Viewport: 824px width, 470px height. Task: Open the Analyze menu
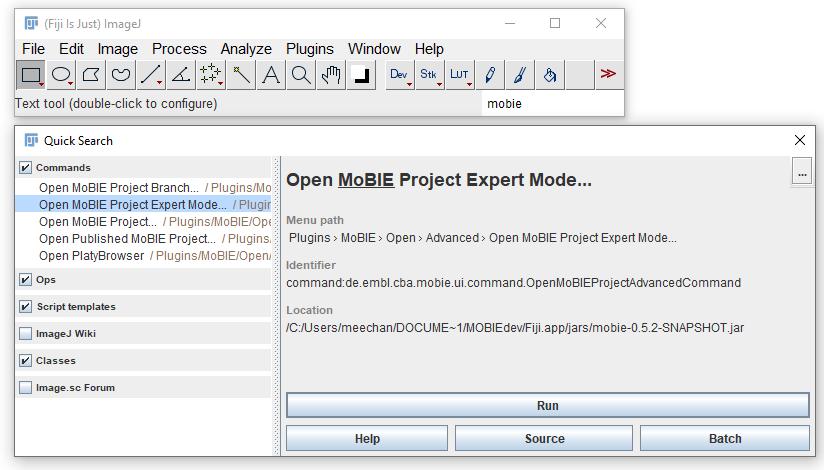pyautogui.click(x=246, y=49)
